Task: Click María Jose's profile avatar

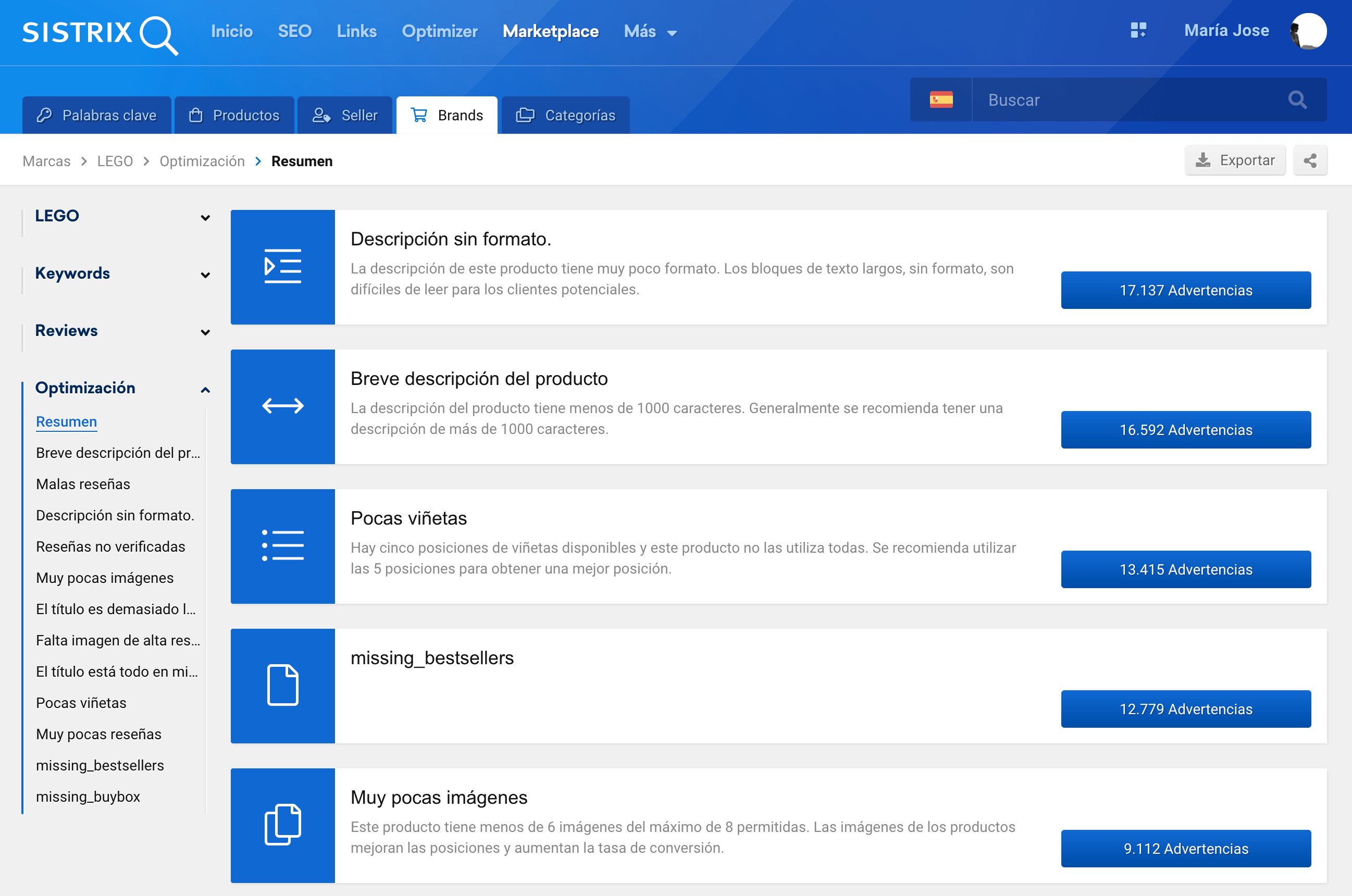Action: (x=1308, y=31)
